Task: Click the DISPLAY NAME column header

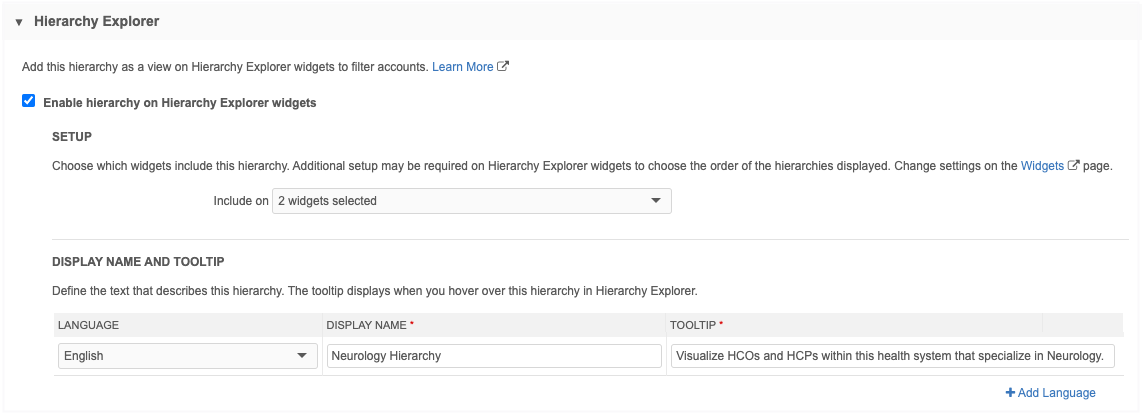Action: point(367,326)
